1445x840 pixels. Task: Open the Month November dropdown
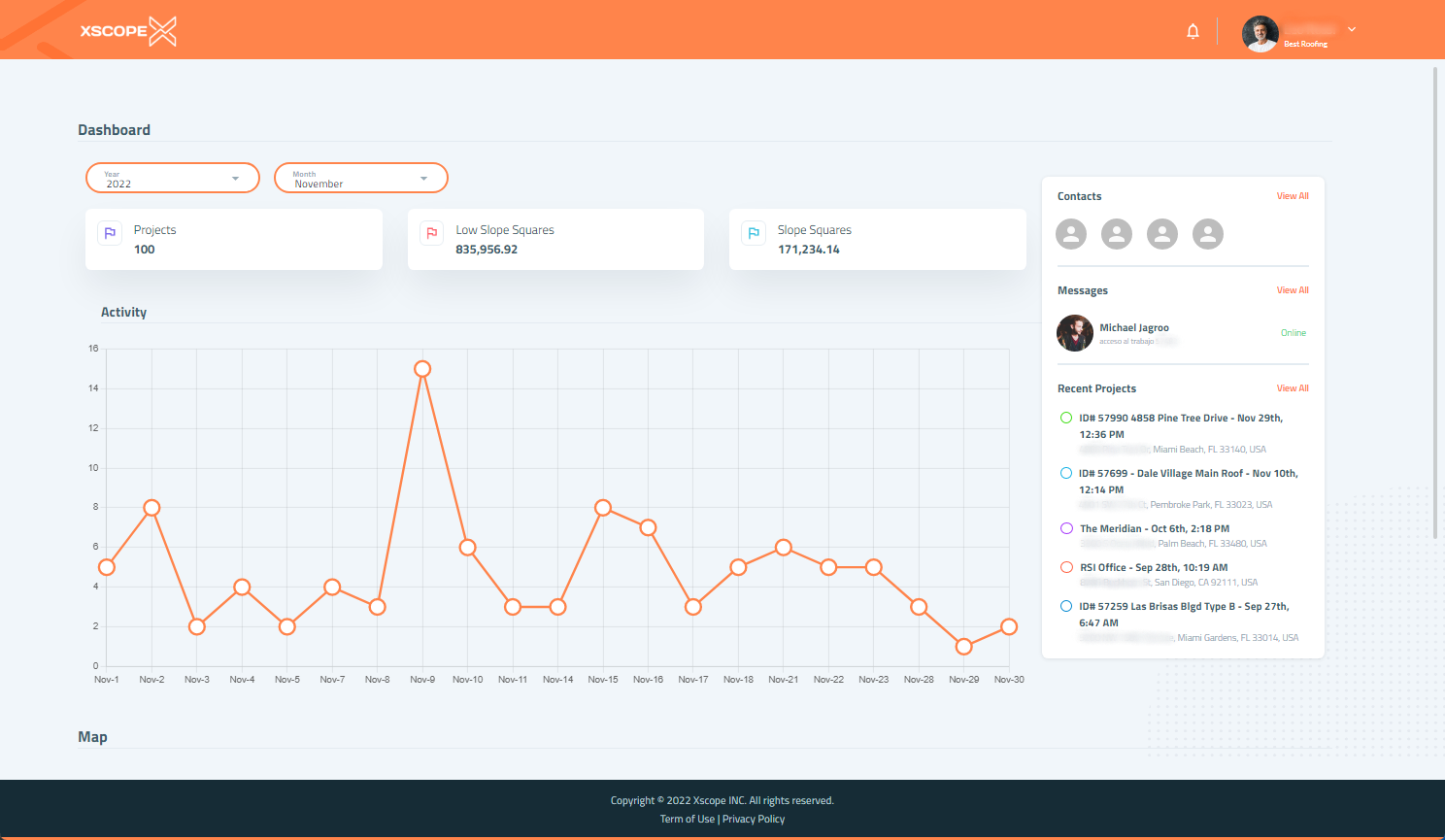coord(361,179)
